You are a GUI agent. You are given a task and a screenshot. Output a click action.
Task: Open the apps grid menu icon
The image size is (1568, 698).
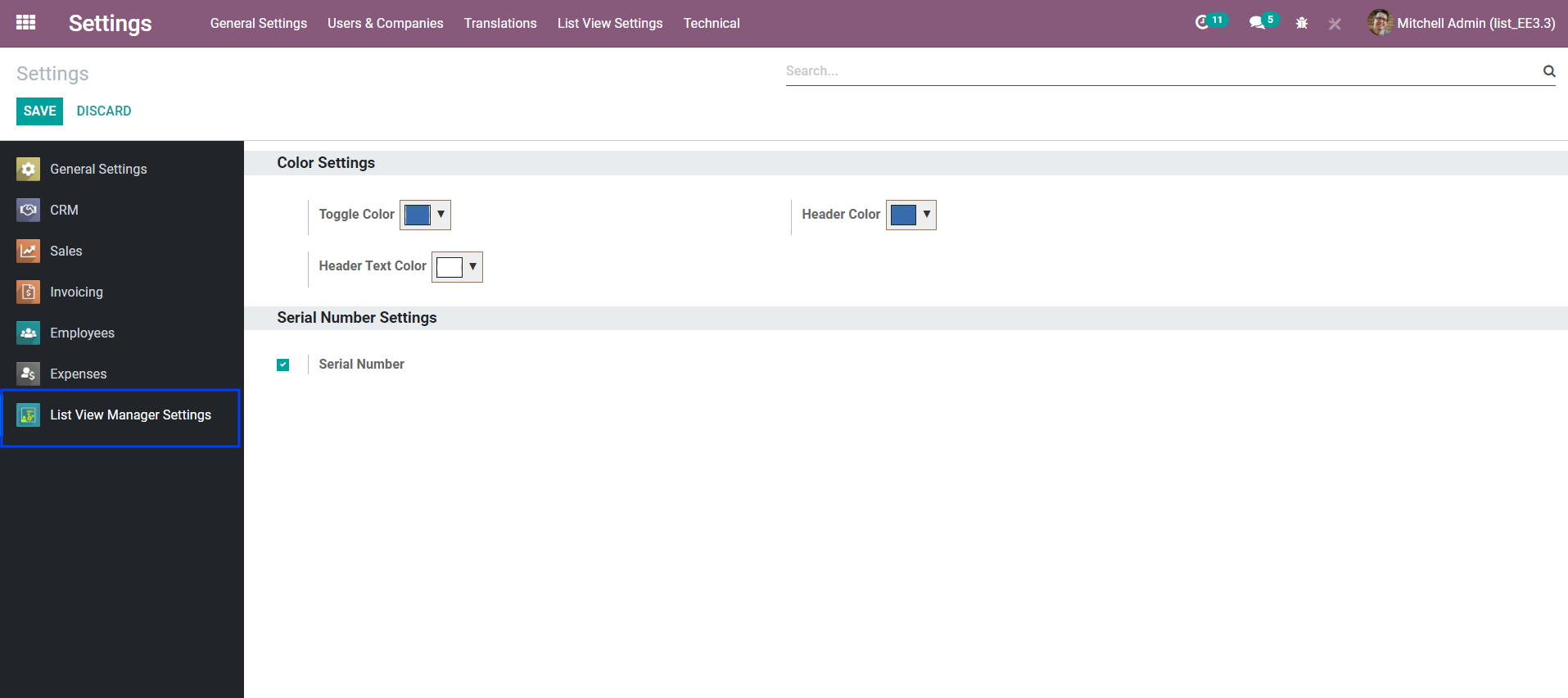click(26, 23)
